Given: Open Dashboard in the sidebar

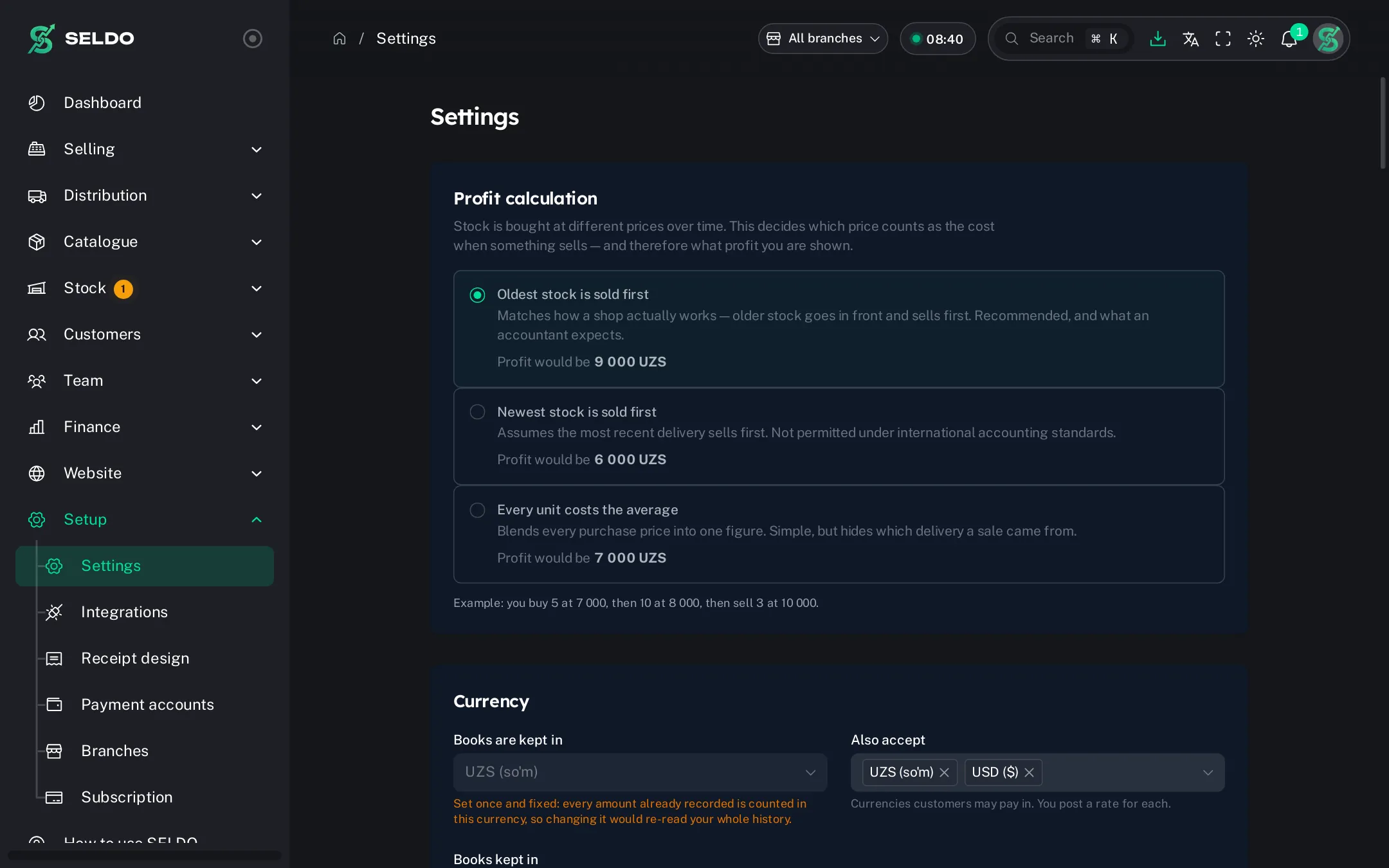Looking at the screenshot, I should (x=145, y=103).
